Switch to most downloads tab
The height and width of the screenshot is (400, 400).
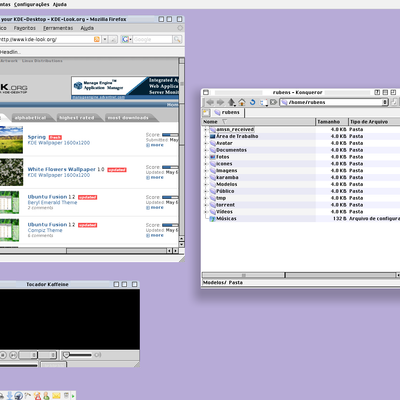click(x=128, y=118)
